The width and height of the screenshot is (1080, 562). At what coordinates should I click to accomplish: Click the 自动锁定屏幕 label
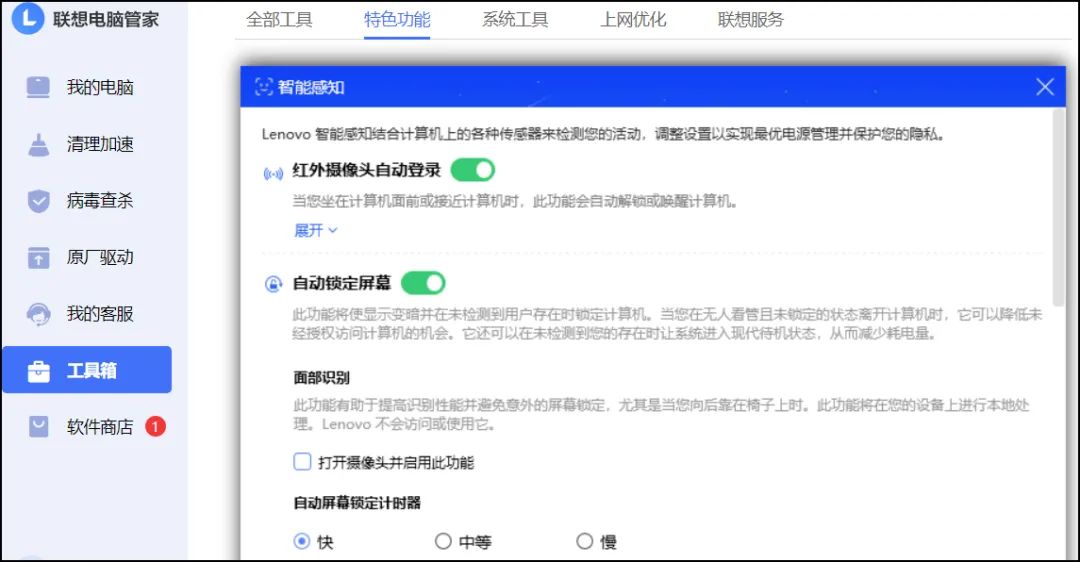click(x=342, y=283)
